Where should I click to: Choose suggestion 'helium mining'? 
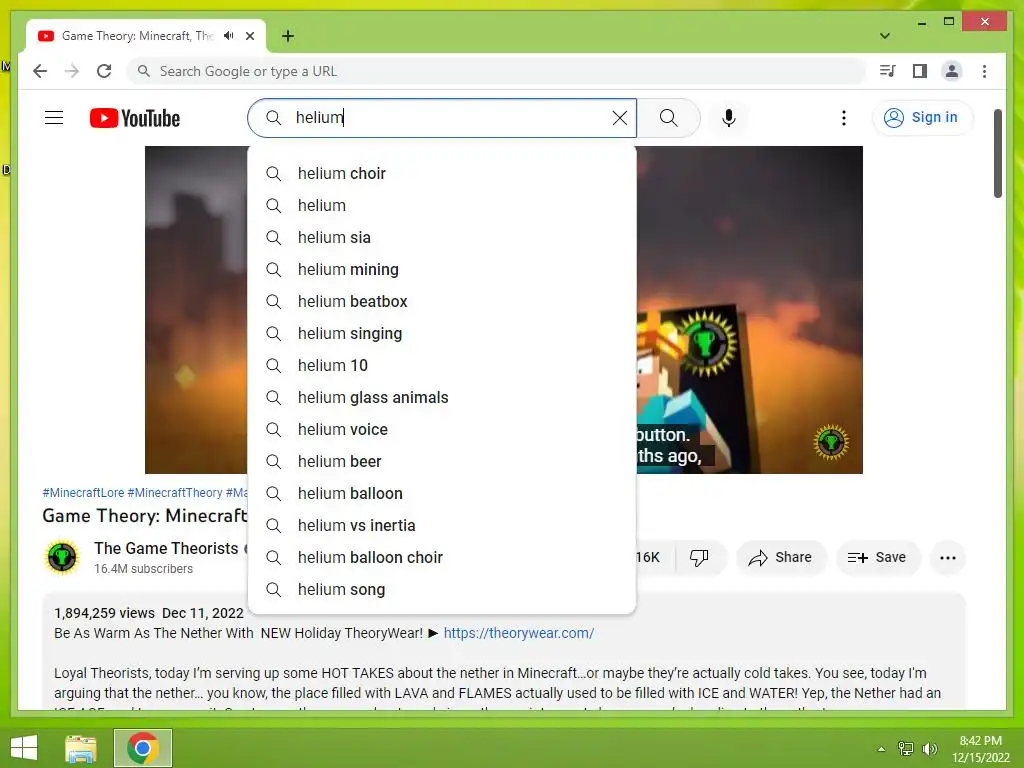point(441,269)
